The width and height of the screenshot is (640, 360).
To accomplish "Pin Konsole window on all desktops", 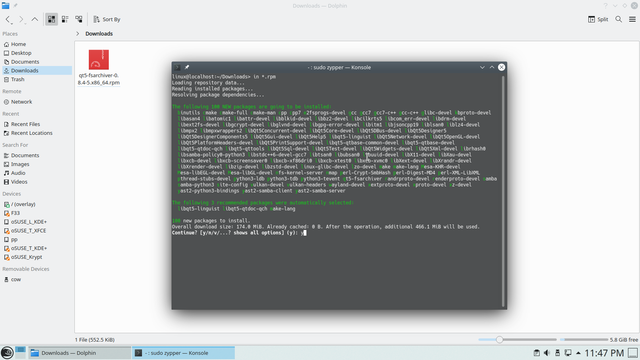I will [187, 67].
